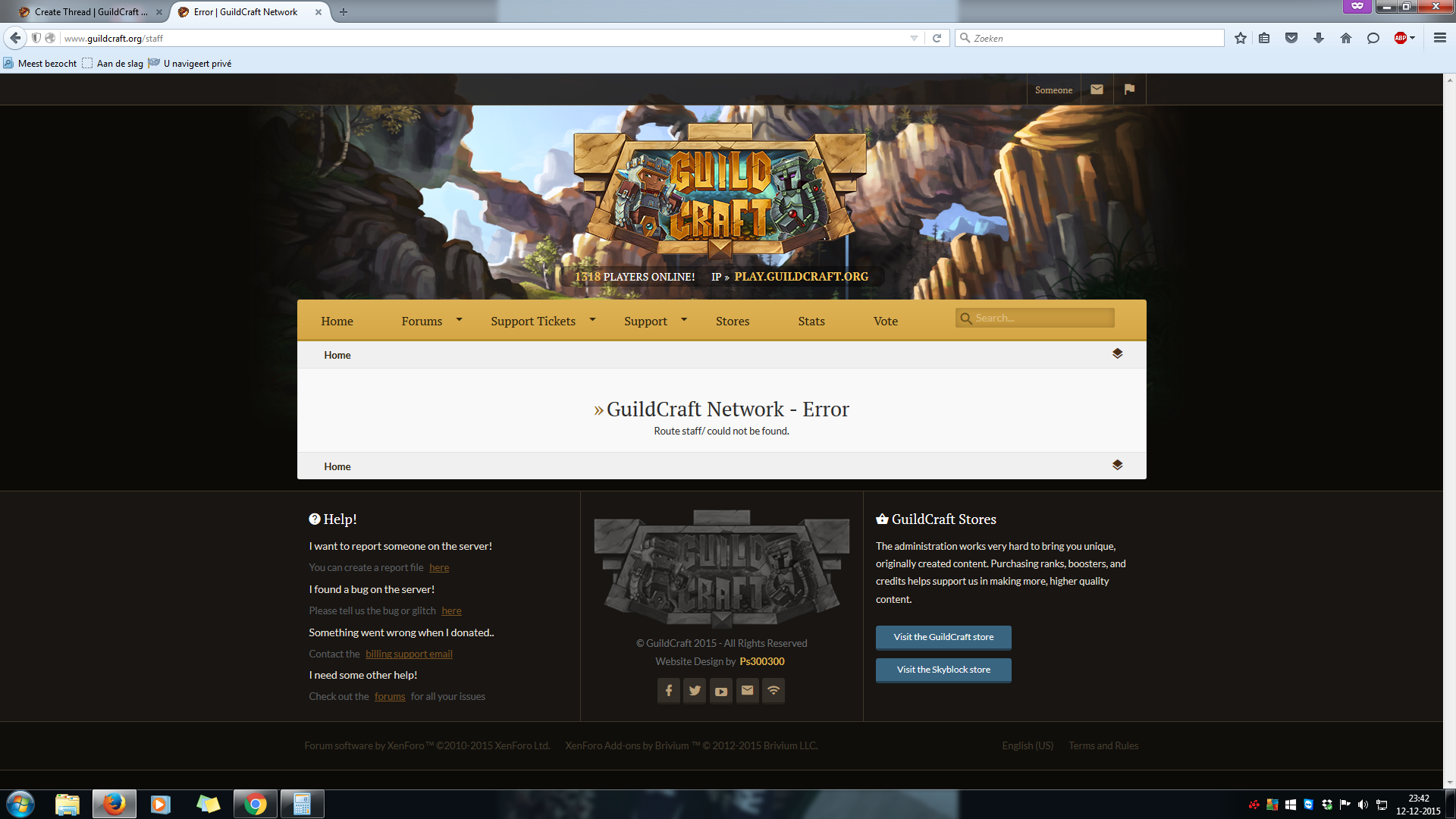The height and width of the screenshot is (819, 1456).
Task: Open the forums link in Help
Action: pos(390,696)
